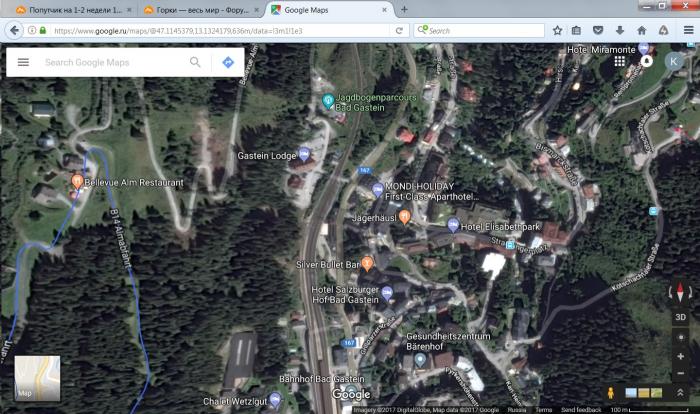Click the Bellevue Alm Restaurant marker
The width and height of the screenshot is (700, 414).
(x=77, y=181)
